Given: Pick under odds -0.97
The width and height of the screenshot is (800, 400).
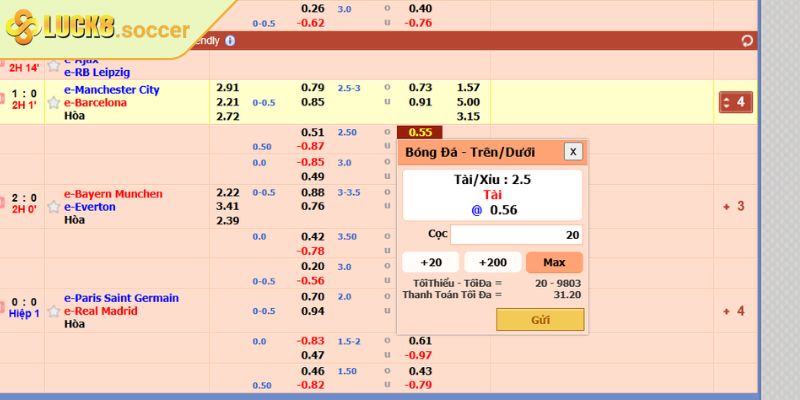Looking at the screenshot, I should click(418, 356).
